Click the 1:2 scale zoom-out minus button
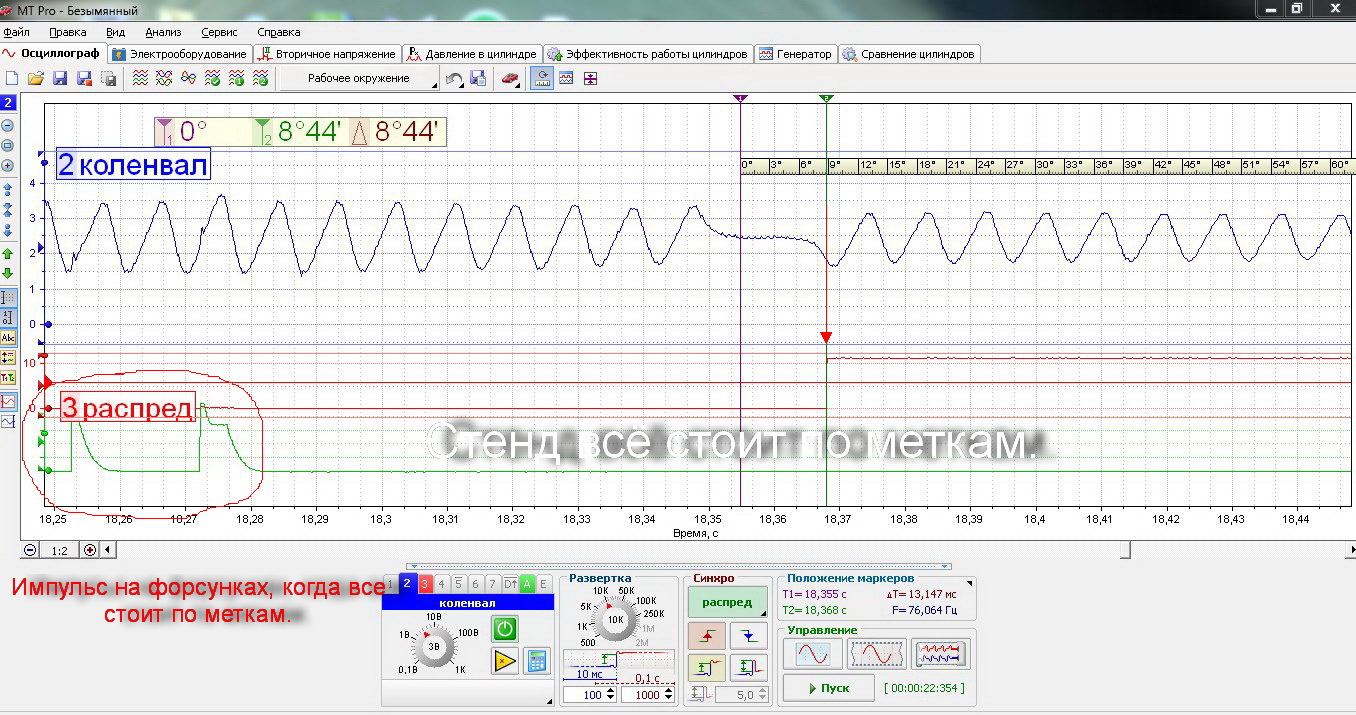1356x715 pixels. point(30,550)
